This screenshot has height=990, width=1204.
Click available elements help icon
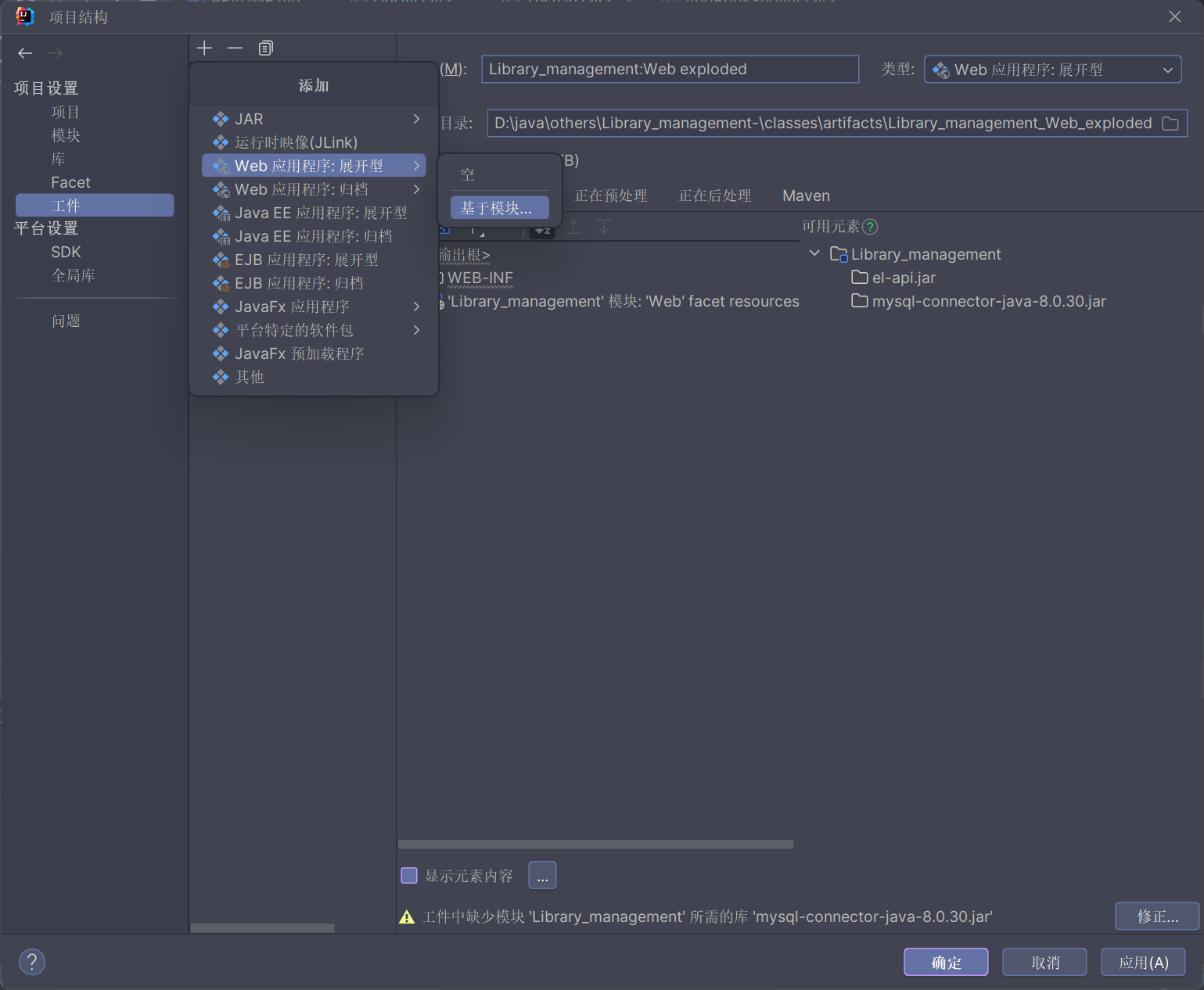870,227
